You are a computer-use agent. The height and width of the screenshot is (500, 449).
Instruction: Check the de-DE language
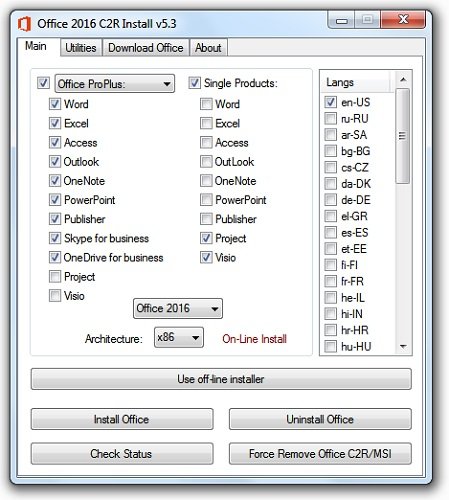[x=330, y=200]
